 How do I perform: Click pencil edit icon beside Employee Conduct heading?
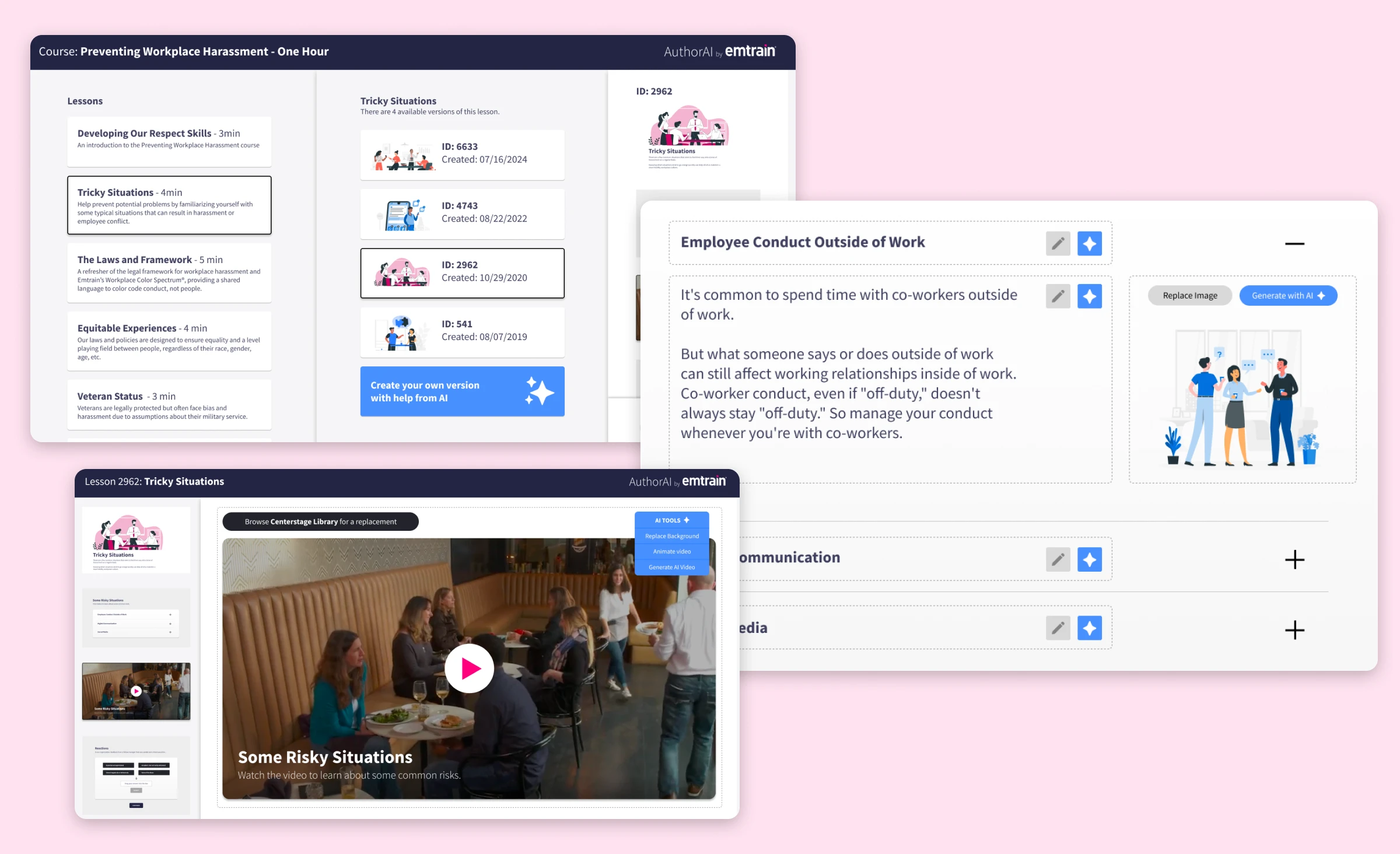coord(1058,243)
